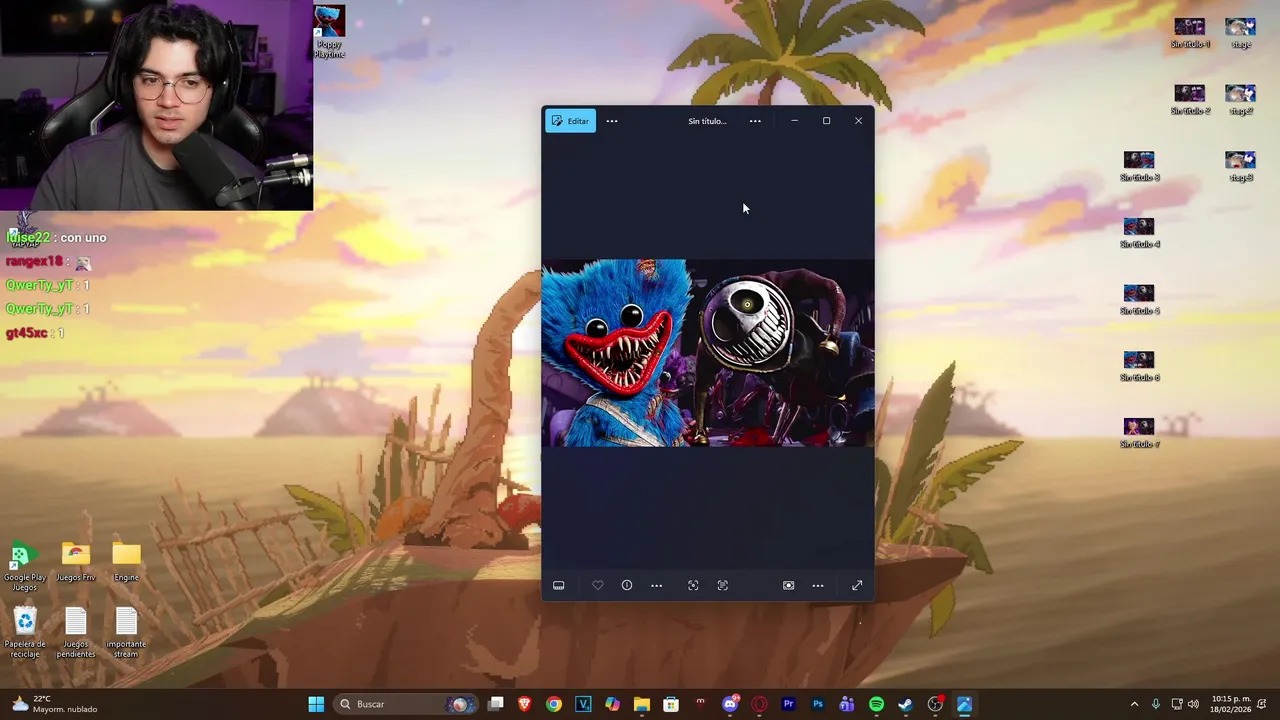Click the visual search scan icon
Image resolution: width=1280 pixels, height=720 pixels.
(x=693, y=585)
